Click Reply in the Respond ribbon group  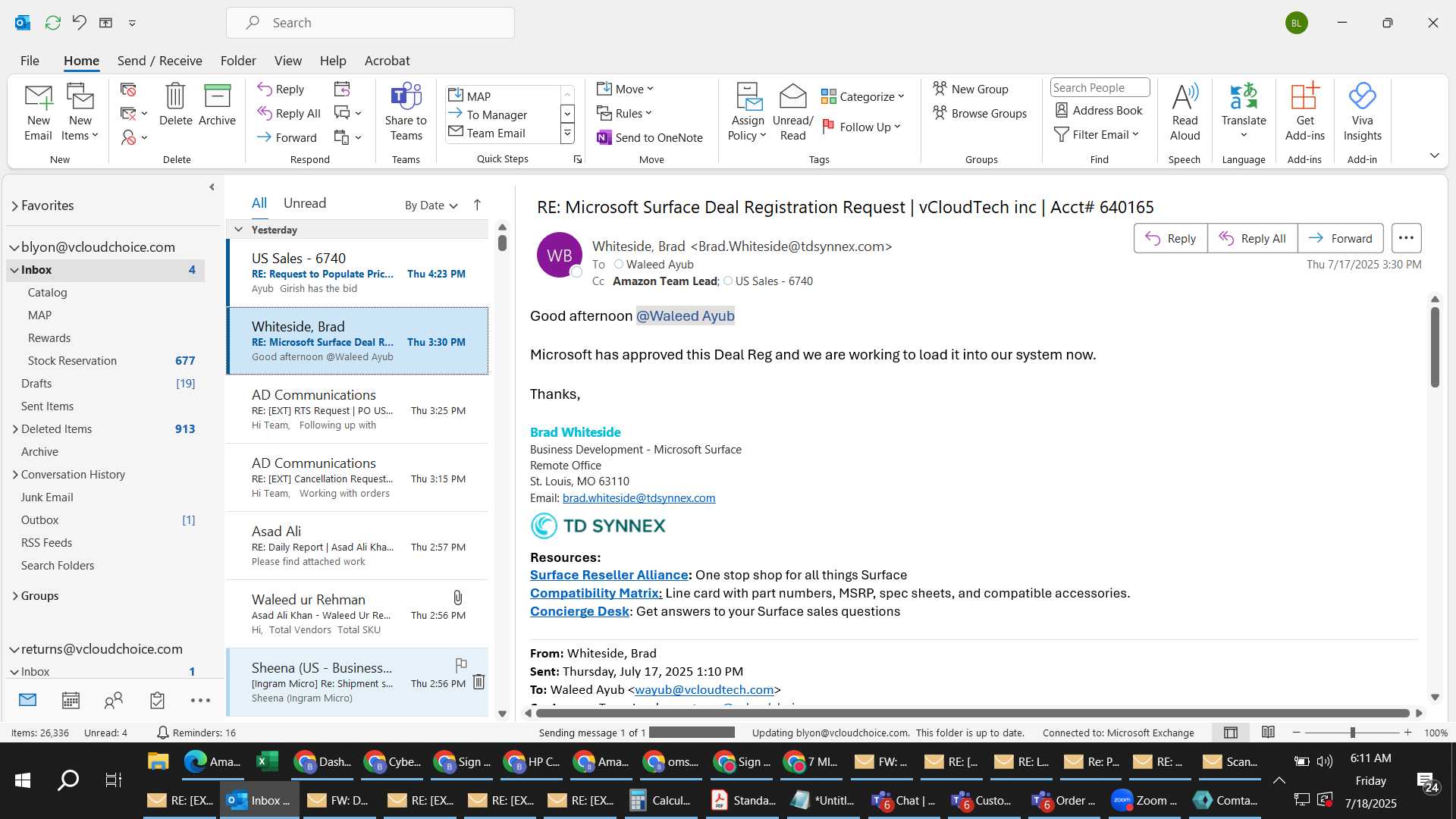(x=281, y=89)
